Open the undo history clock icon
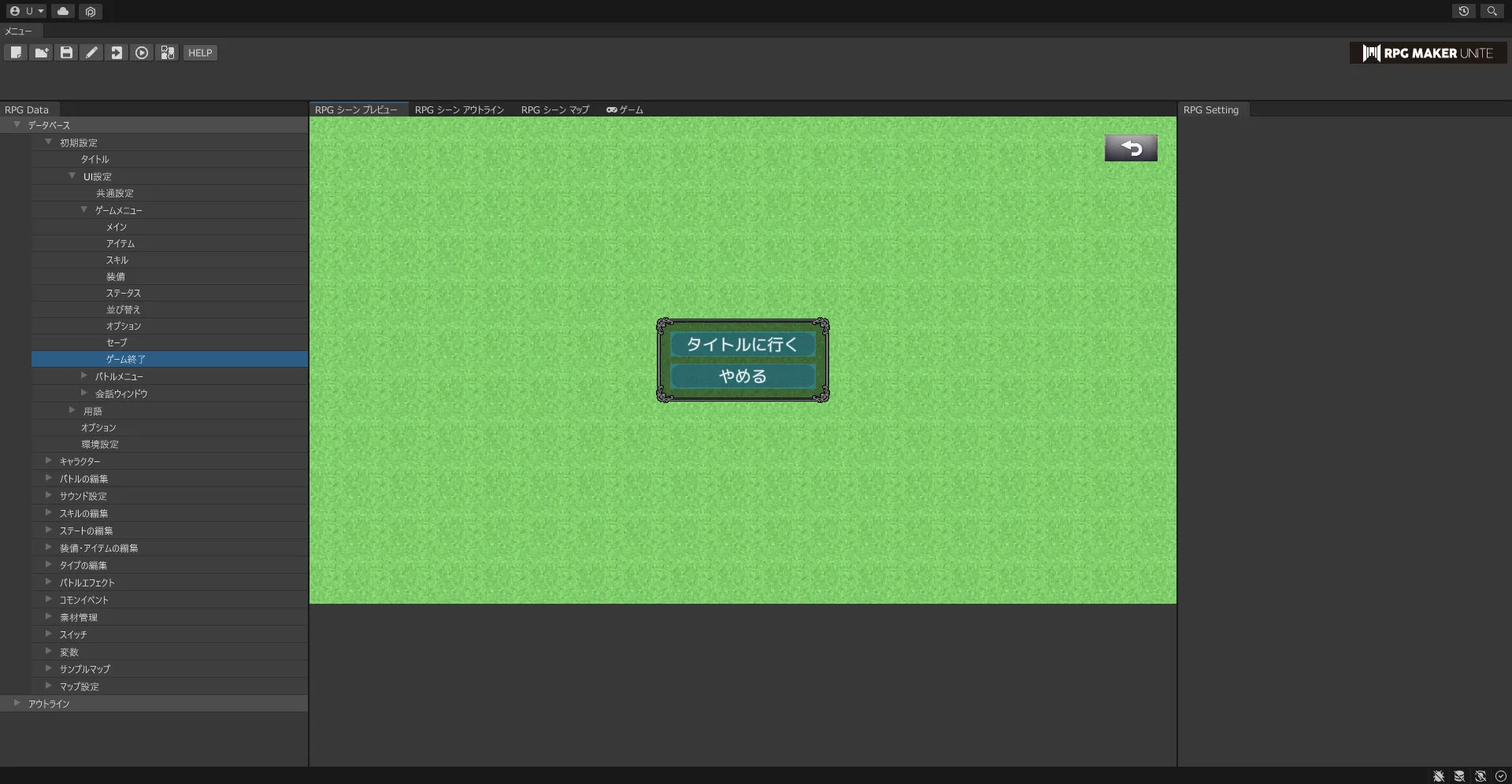Viewport: 1512px width, 784px height. [x=1463, y=11]
